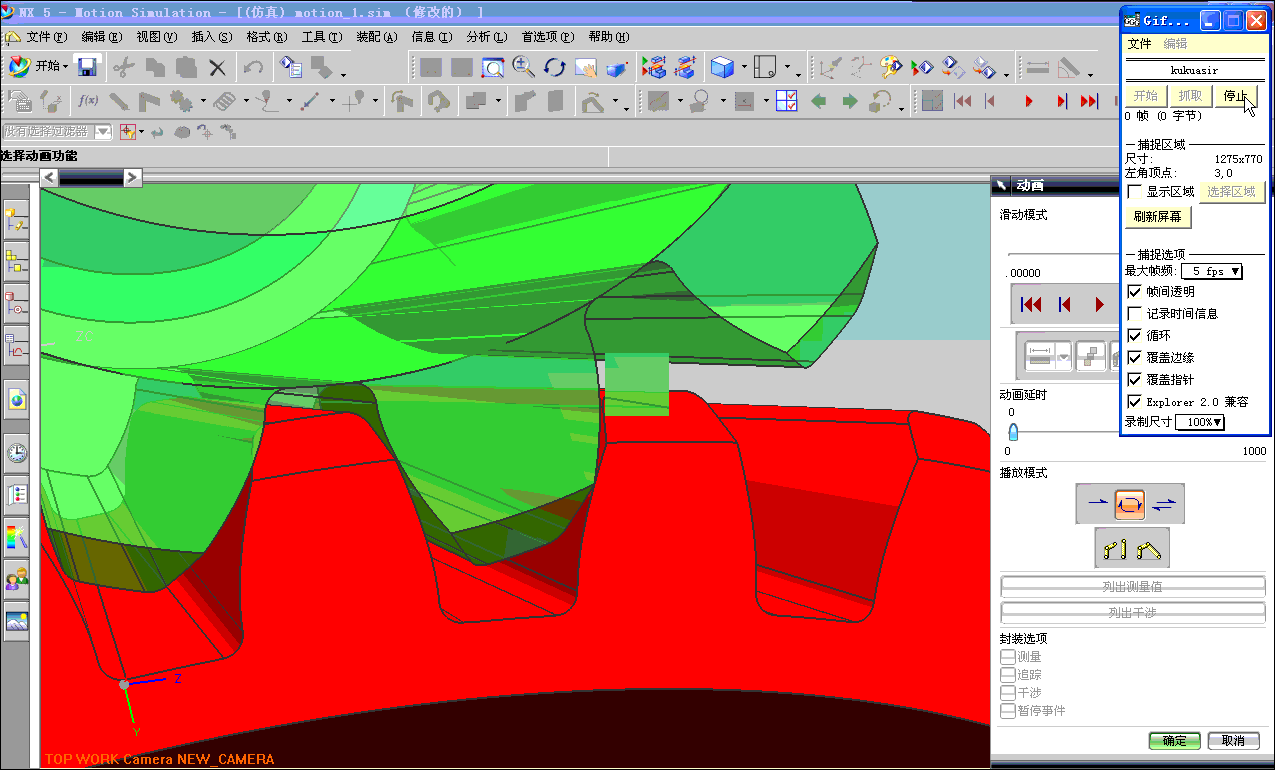Click the 帮助(H) menu
The width and height of the screenshot is (1275, 770).
[x=609, y=37]
